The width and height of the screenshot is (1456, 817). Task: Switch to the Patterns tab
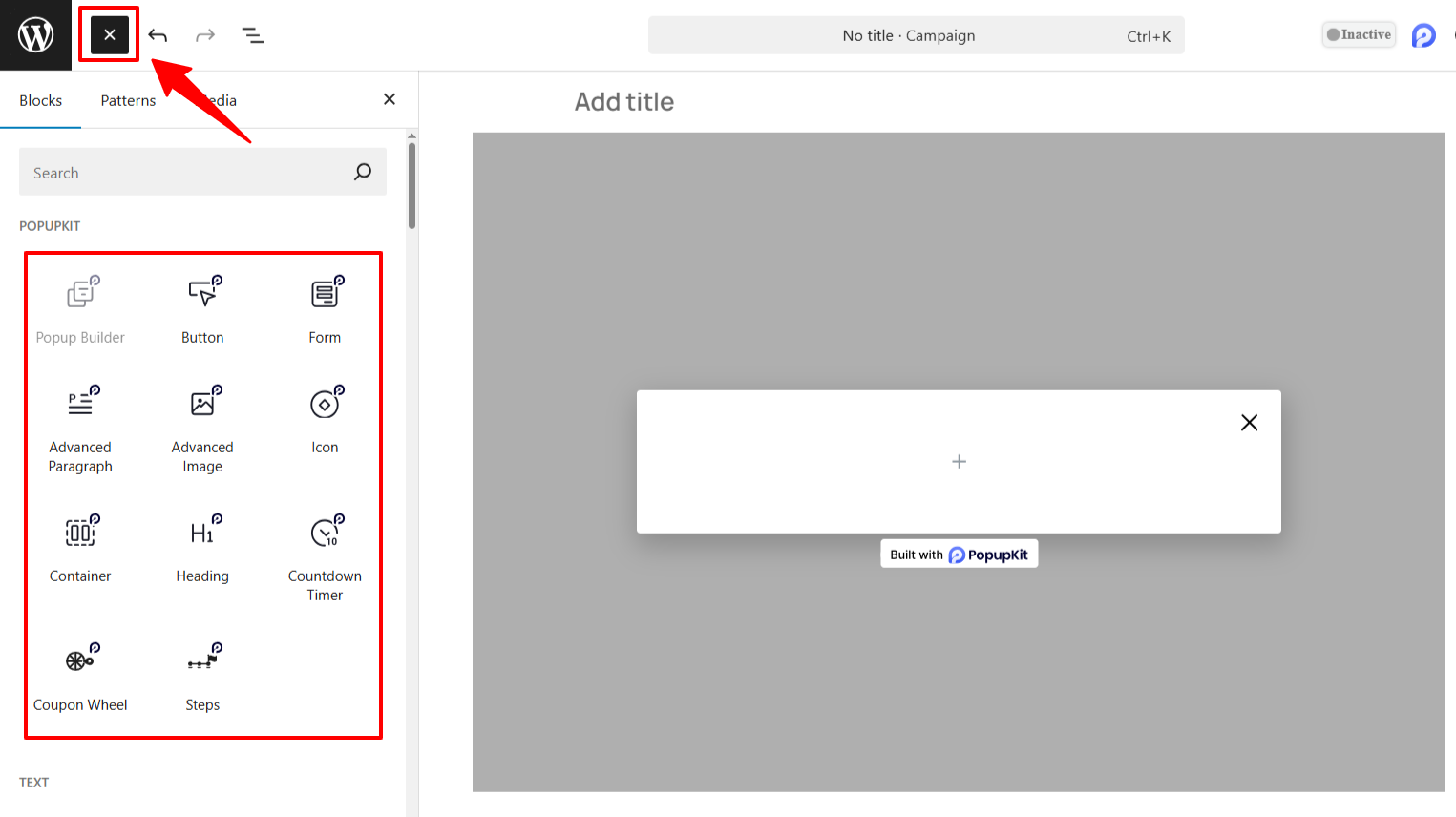(128, 100)
